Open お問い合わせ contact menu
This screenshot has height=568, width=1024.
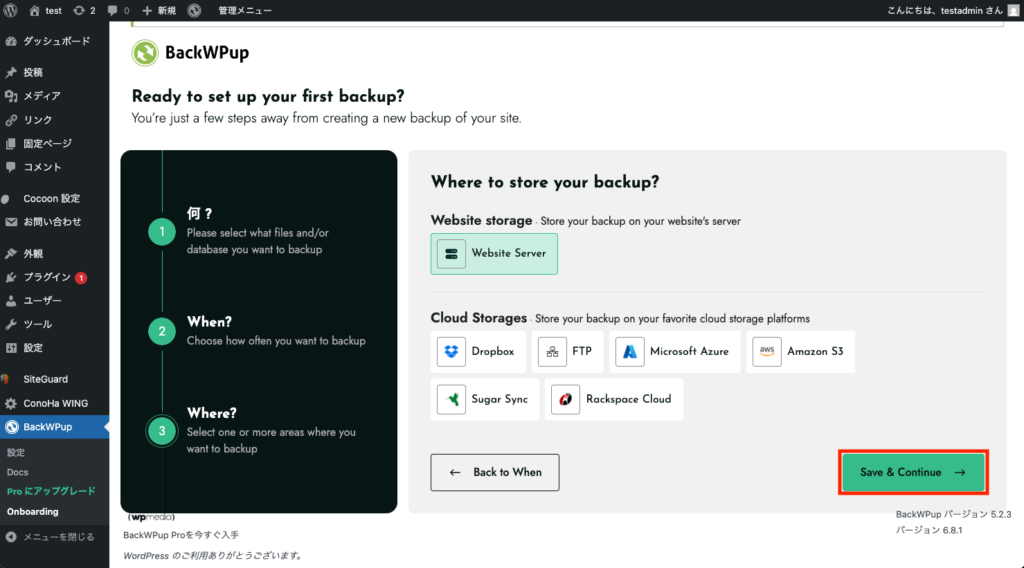point(55,222)
